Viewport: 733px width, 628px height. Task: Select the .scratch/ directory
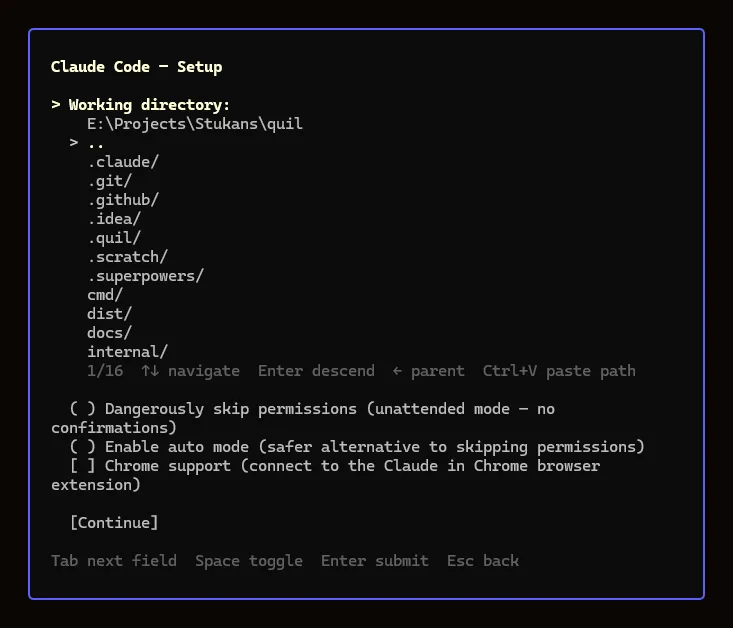click(128, 257)
